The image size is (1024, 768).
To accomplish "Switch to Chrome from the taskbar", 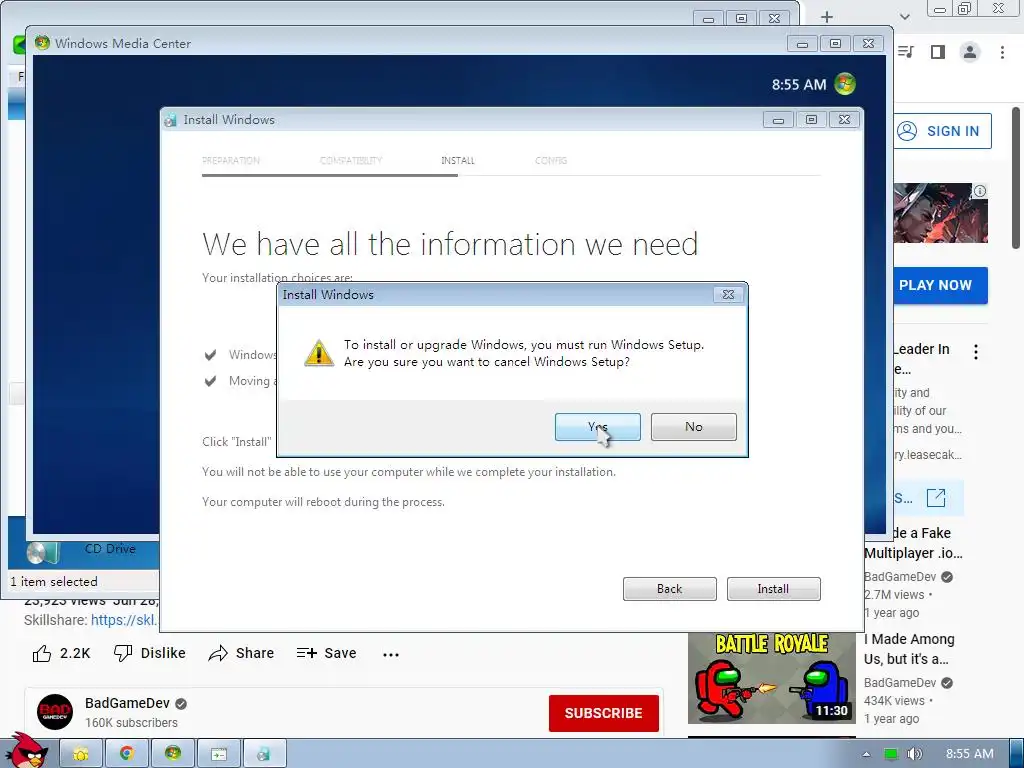I will coord(127,754).
